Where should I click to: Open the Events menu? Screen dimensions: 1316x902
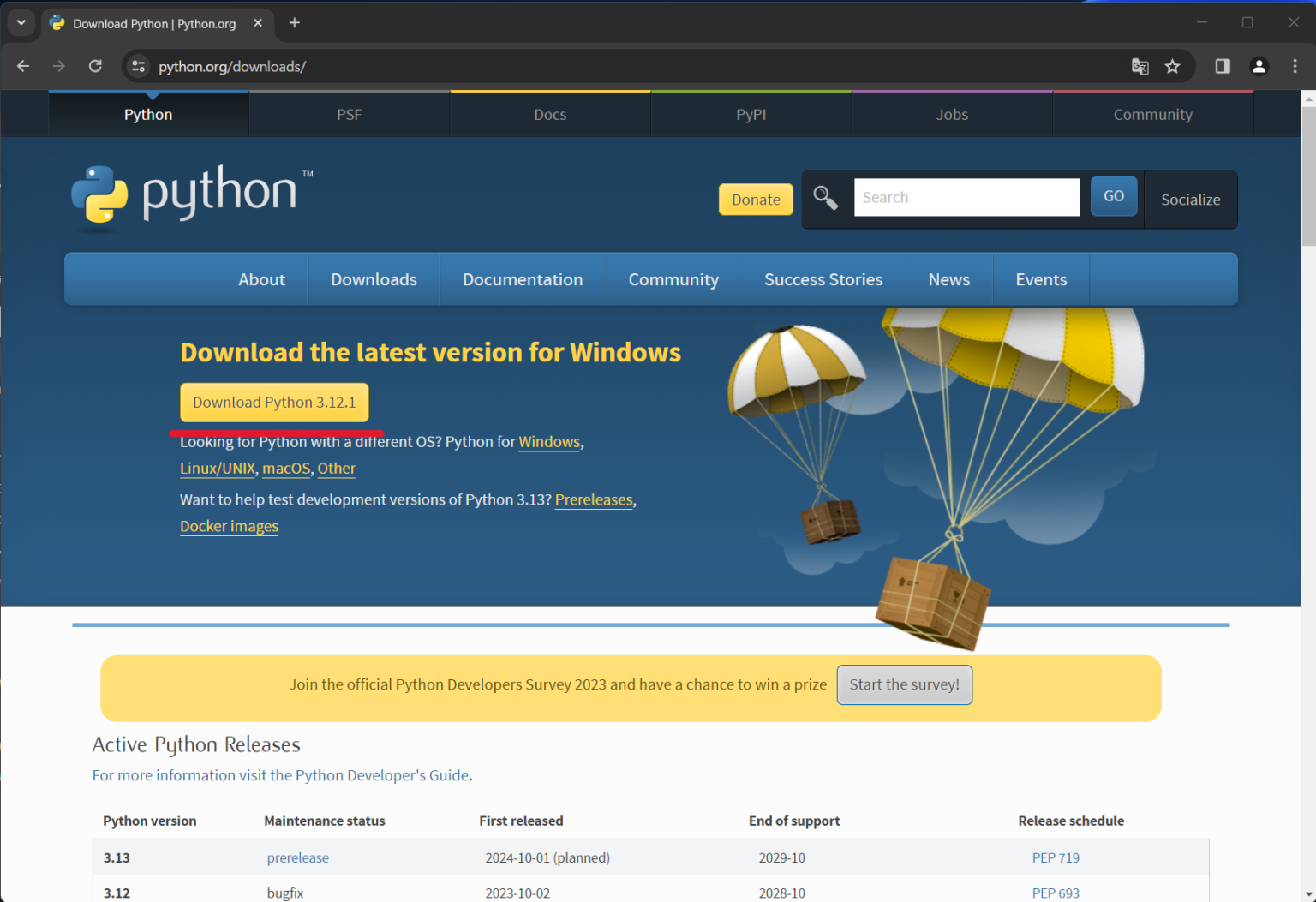[x=1041, y=279]
